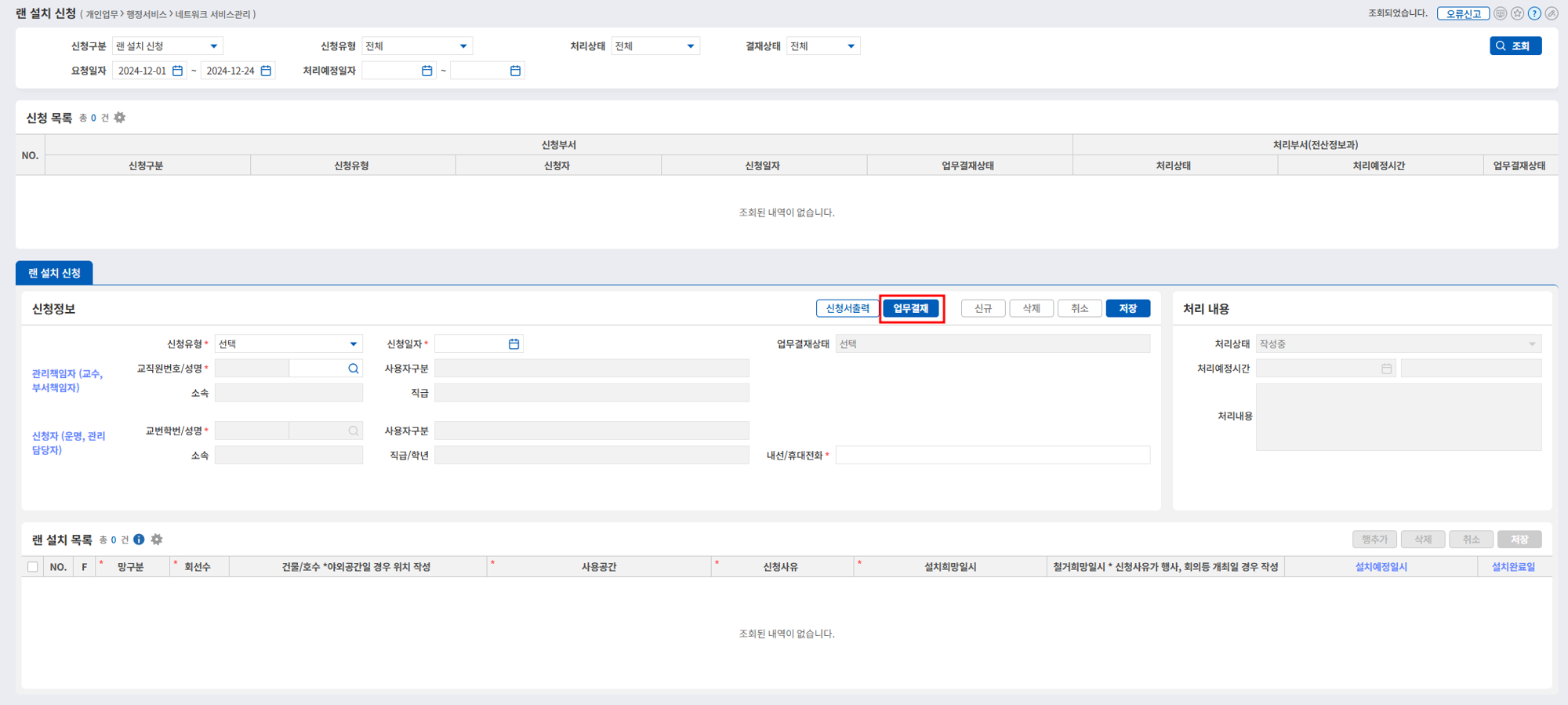Open 신청 목록 grid settings gear

point(120,118)
